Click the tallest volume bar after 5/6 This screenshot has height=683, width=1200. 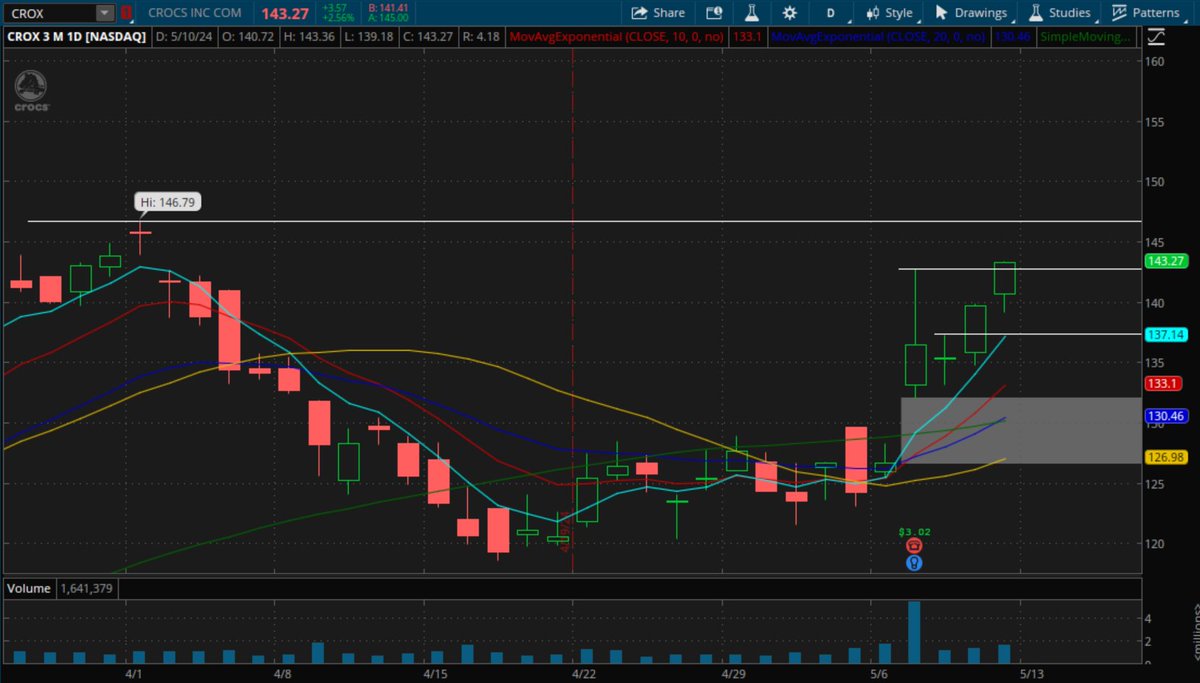[913, 632]
